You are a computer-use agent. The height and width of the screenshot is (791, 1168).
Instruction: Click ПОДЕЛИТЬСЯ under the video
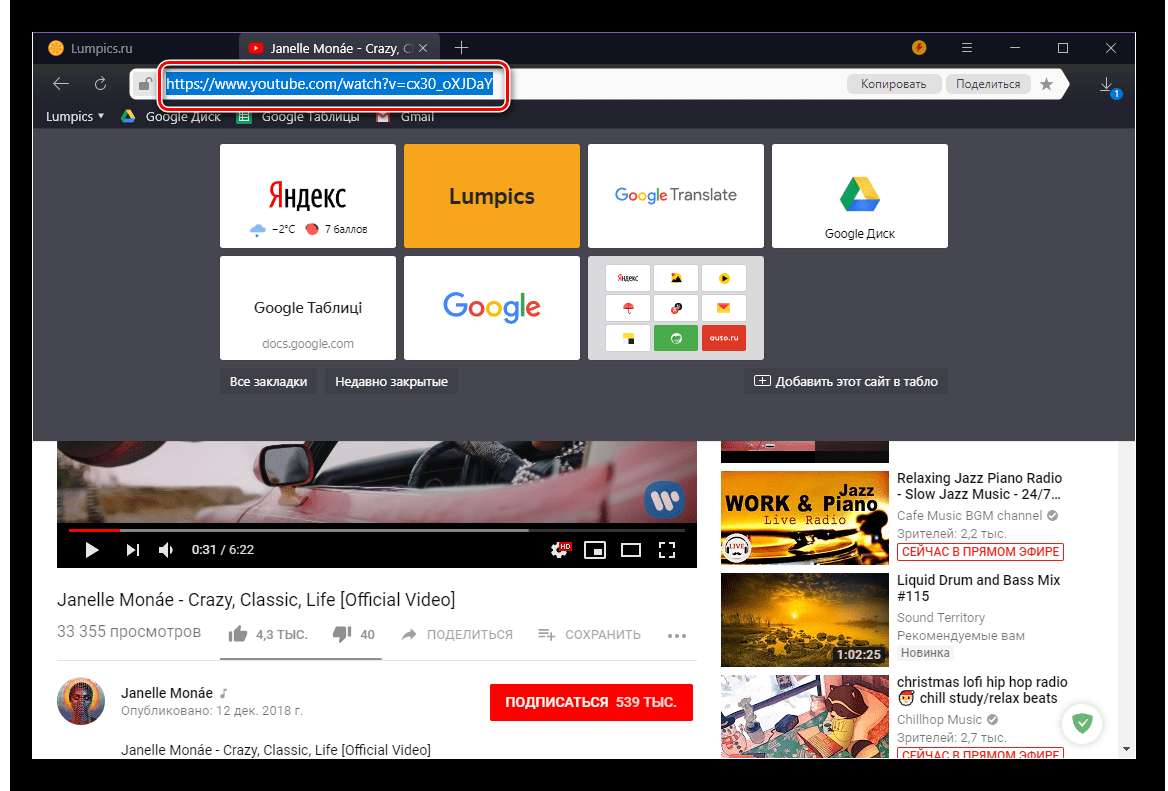tap(457, 635)
